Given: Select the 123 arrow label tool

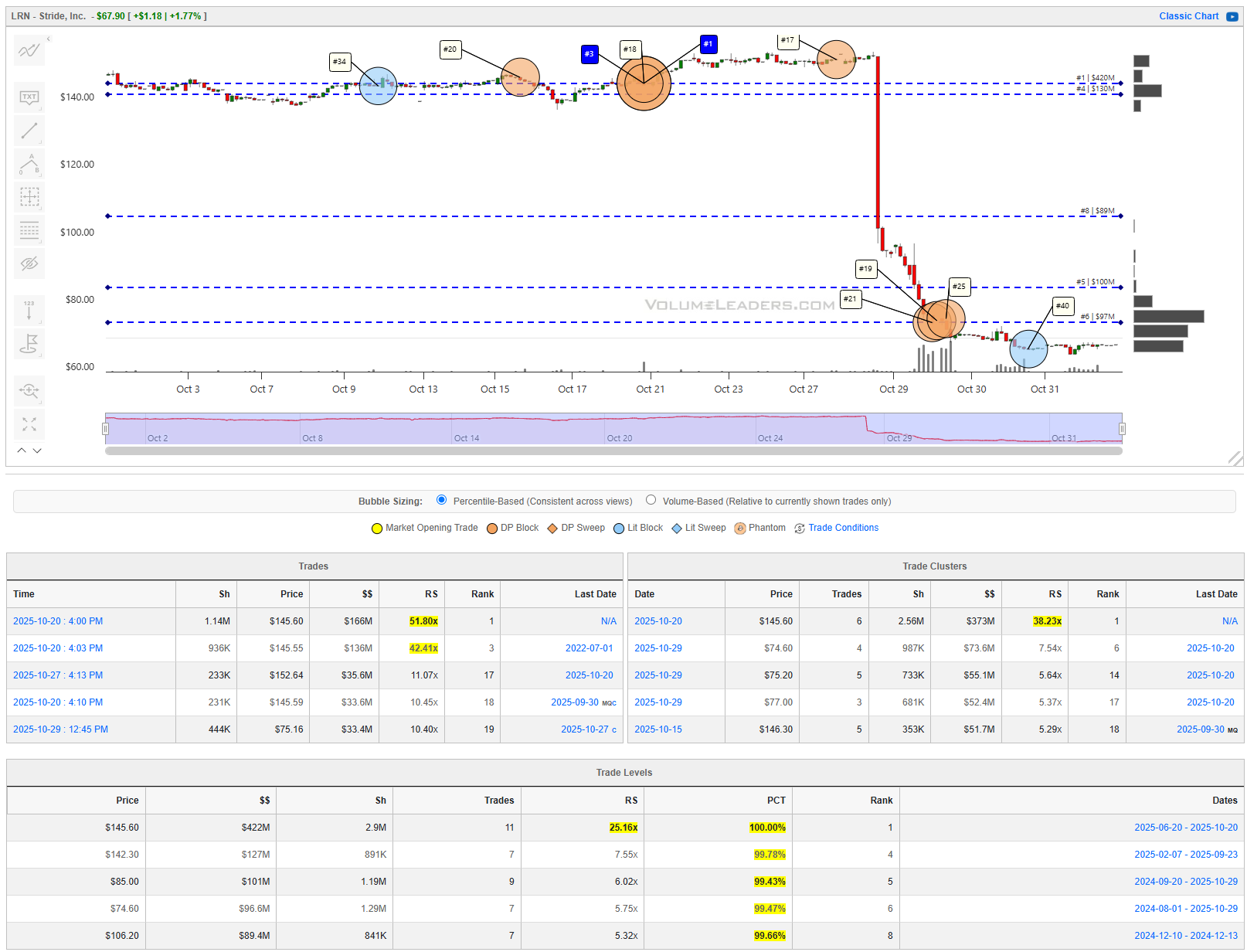Looking at the screenshot, I should pyautogui.click(x=29, y=310).
